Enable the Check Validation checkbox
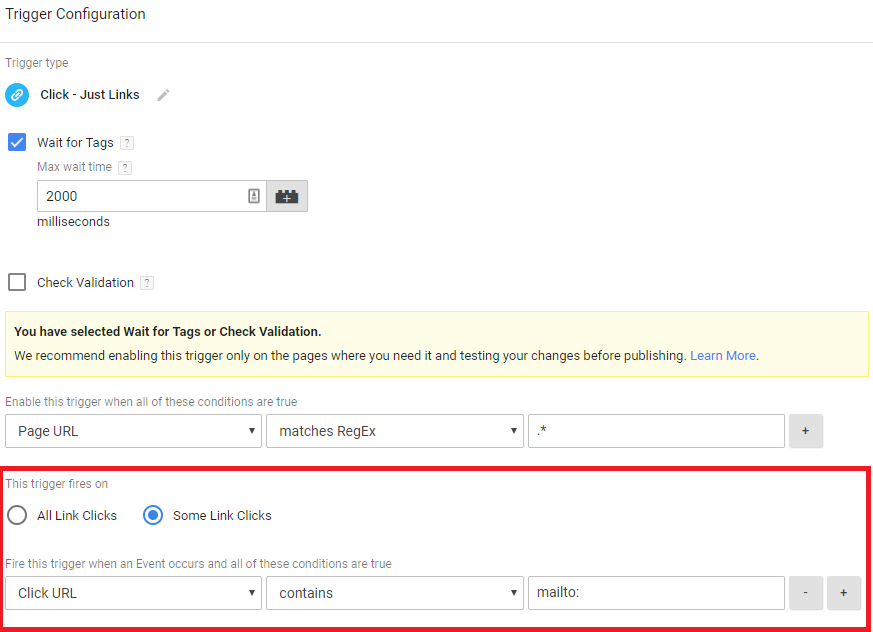Image resolution: width=873 pixels, height=632 pixels. click(17, 282)
